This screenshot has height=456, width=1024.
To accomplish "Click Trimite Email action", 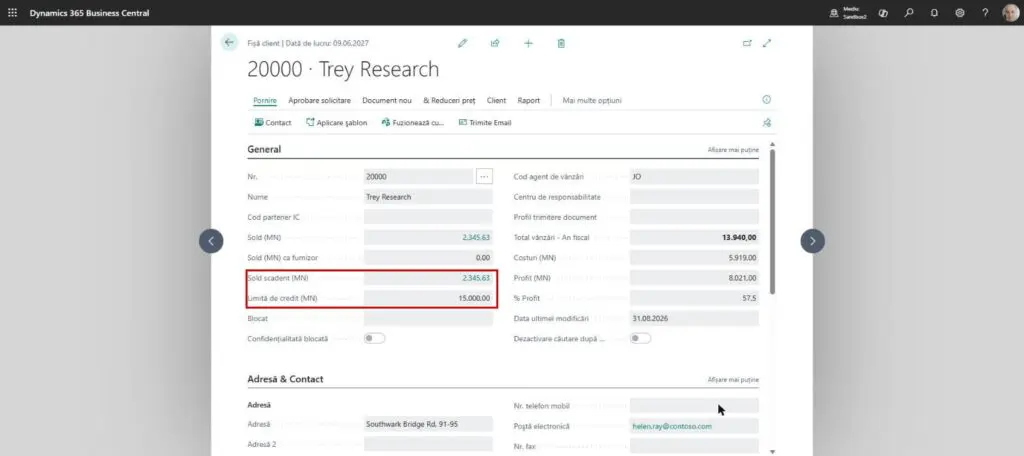I will coord(485,123).
